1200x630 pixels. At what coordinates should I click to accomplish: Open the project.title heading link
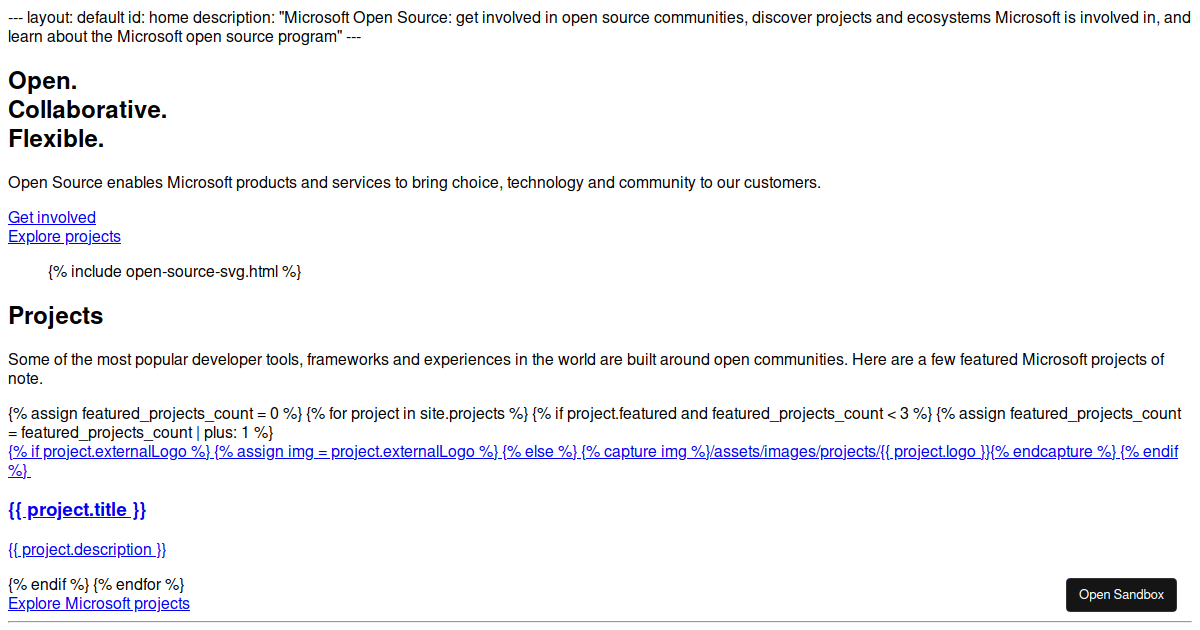76,510
